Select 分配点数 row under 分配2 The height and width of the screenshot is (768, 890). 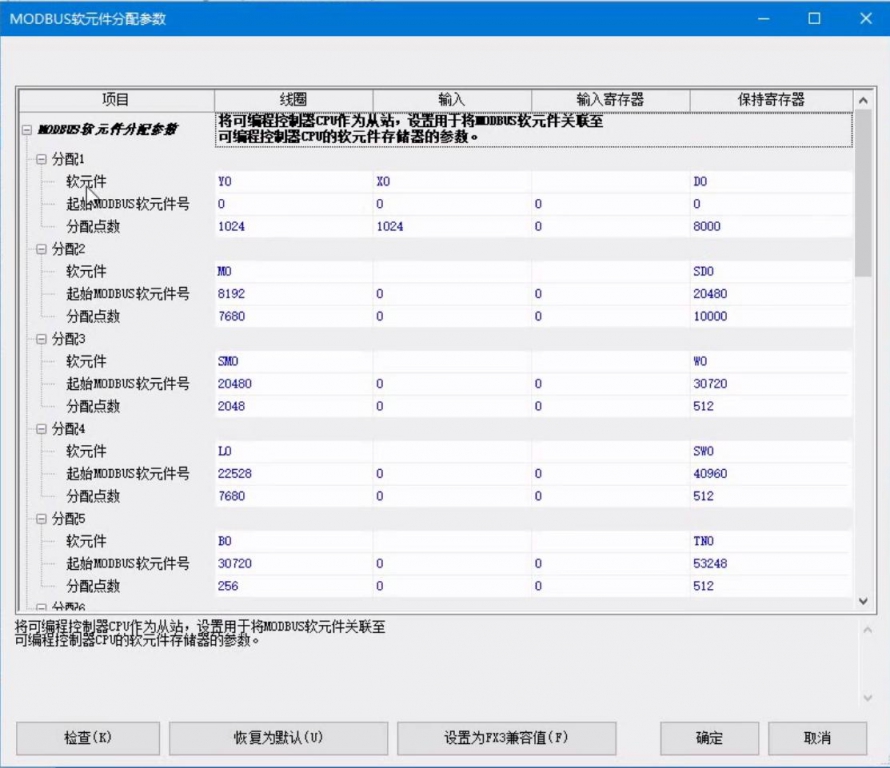click(93, 316)
